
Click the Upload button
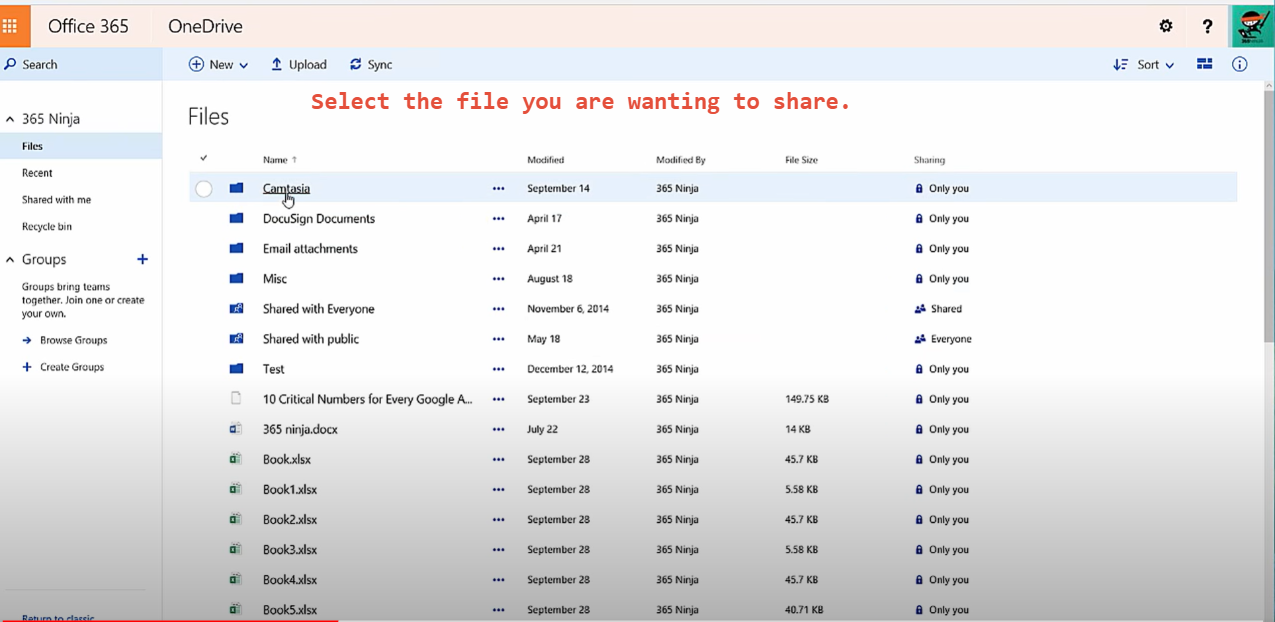299,64
